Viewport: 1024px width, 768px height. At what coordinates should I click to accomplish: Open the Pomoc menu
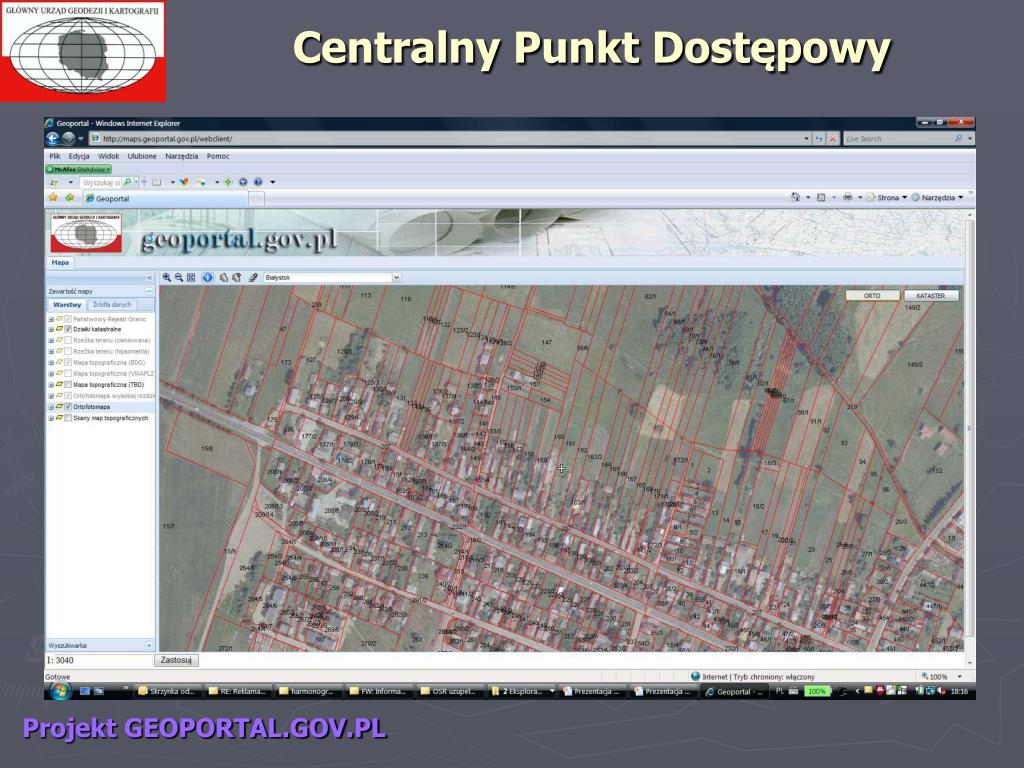(218, 156)
